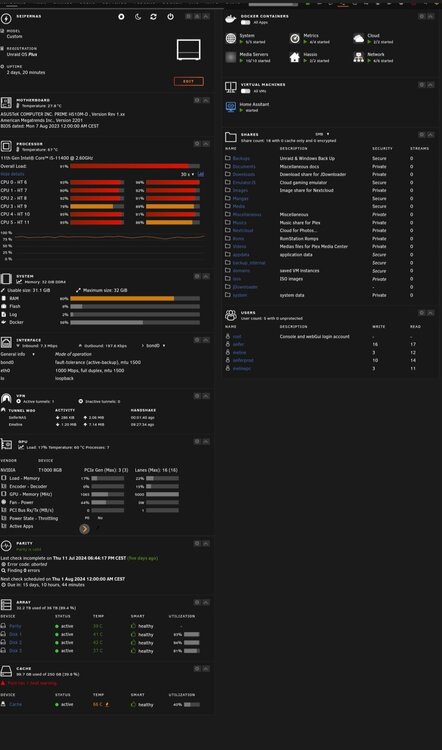Click the reboot arrows icon
Viewport: 442px width, 750px height.
pyautogui.click(x=154, y=17)
